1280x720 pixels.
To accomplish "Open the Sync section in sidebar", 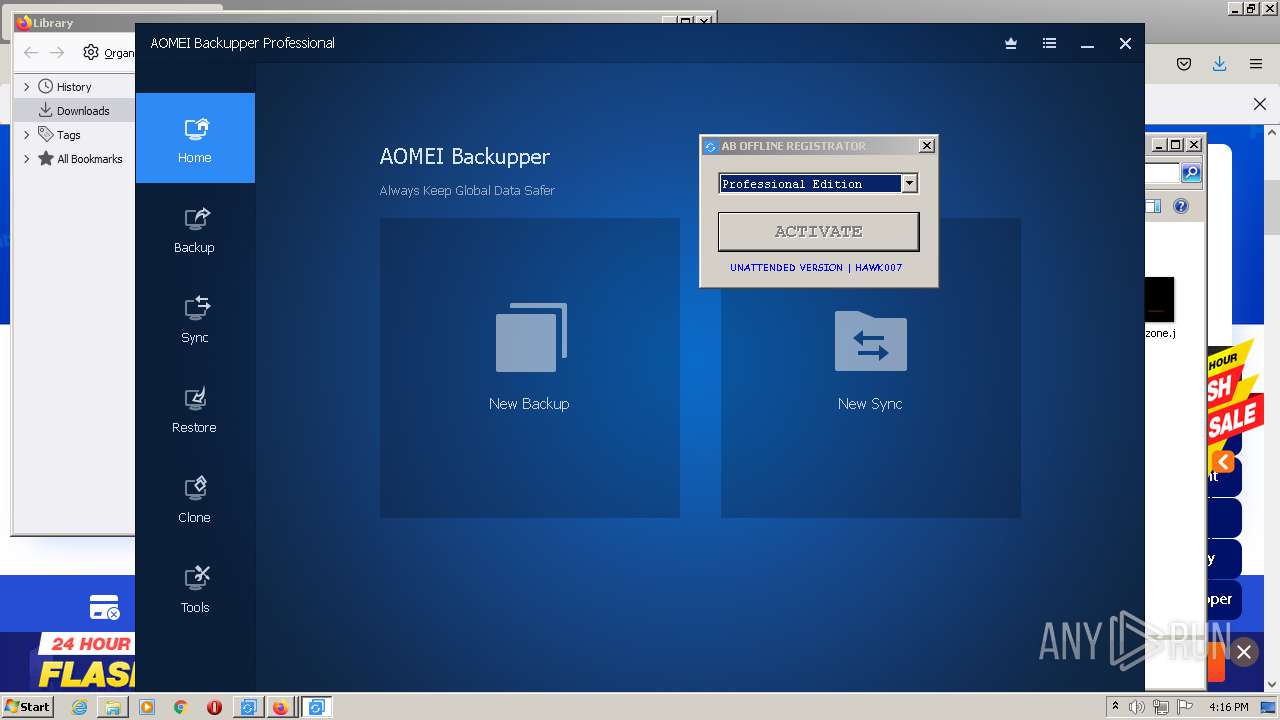I will [x=195, y=319].
